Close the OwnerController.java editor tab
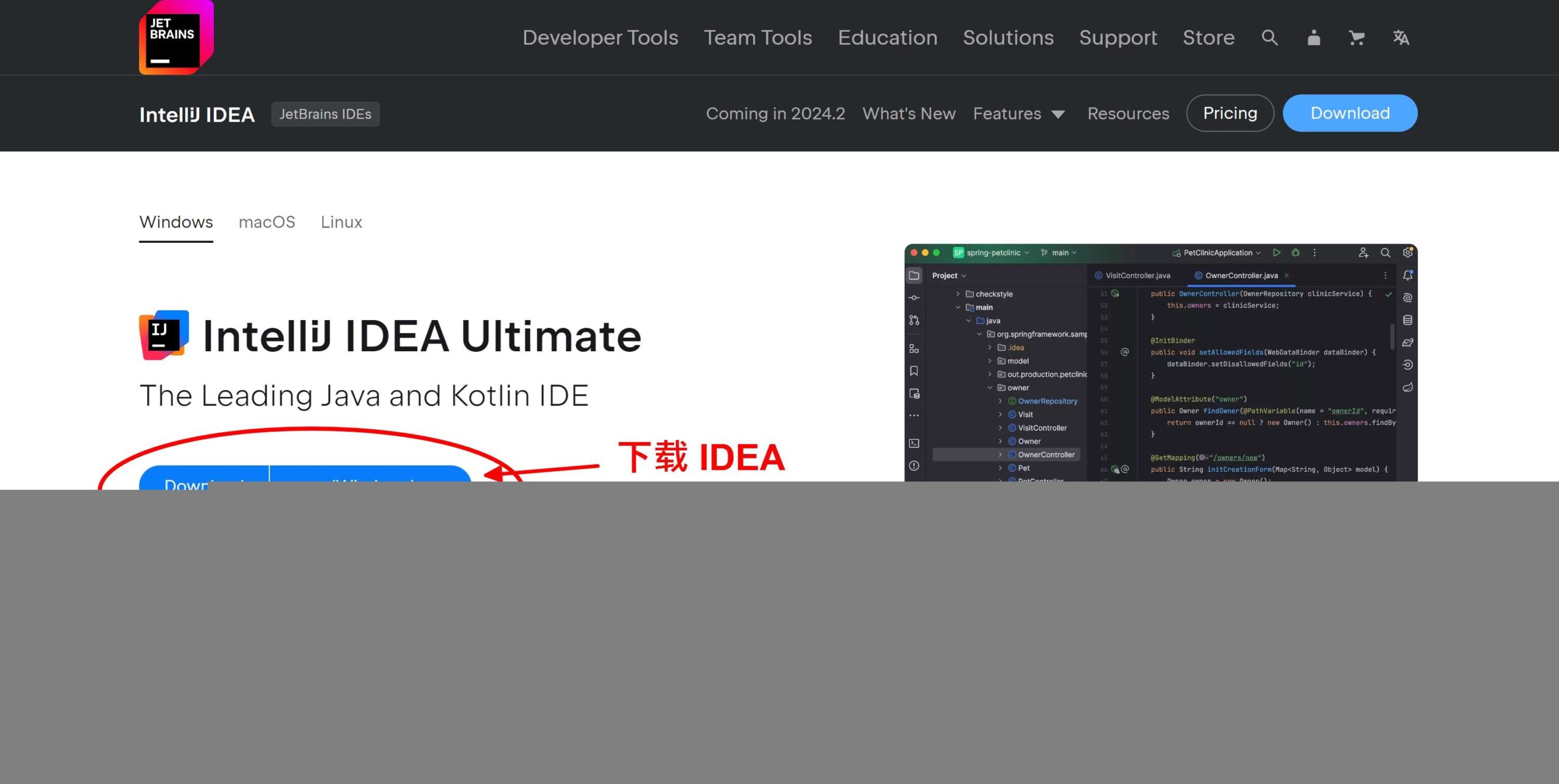The height and width of the screenshot is (784, 1559). point(1287,276)
